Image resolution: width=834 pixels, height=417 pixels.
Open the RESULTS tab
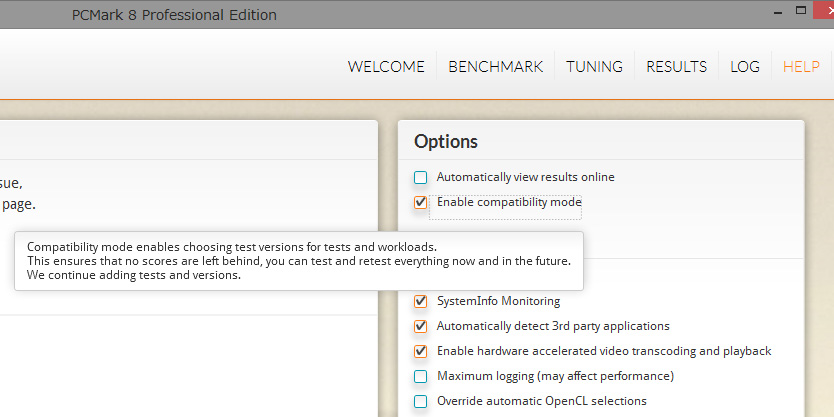tap(676, 67)
